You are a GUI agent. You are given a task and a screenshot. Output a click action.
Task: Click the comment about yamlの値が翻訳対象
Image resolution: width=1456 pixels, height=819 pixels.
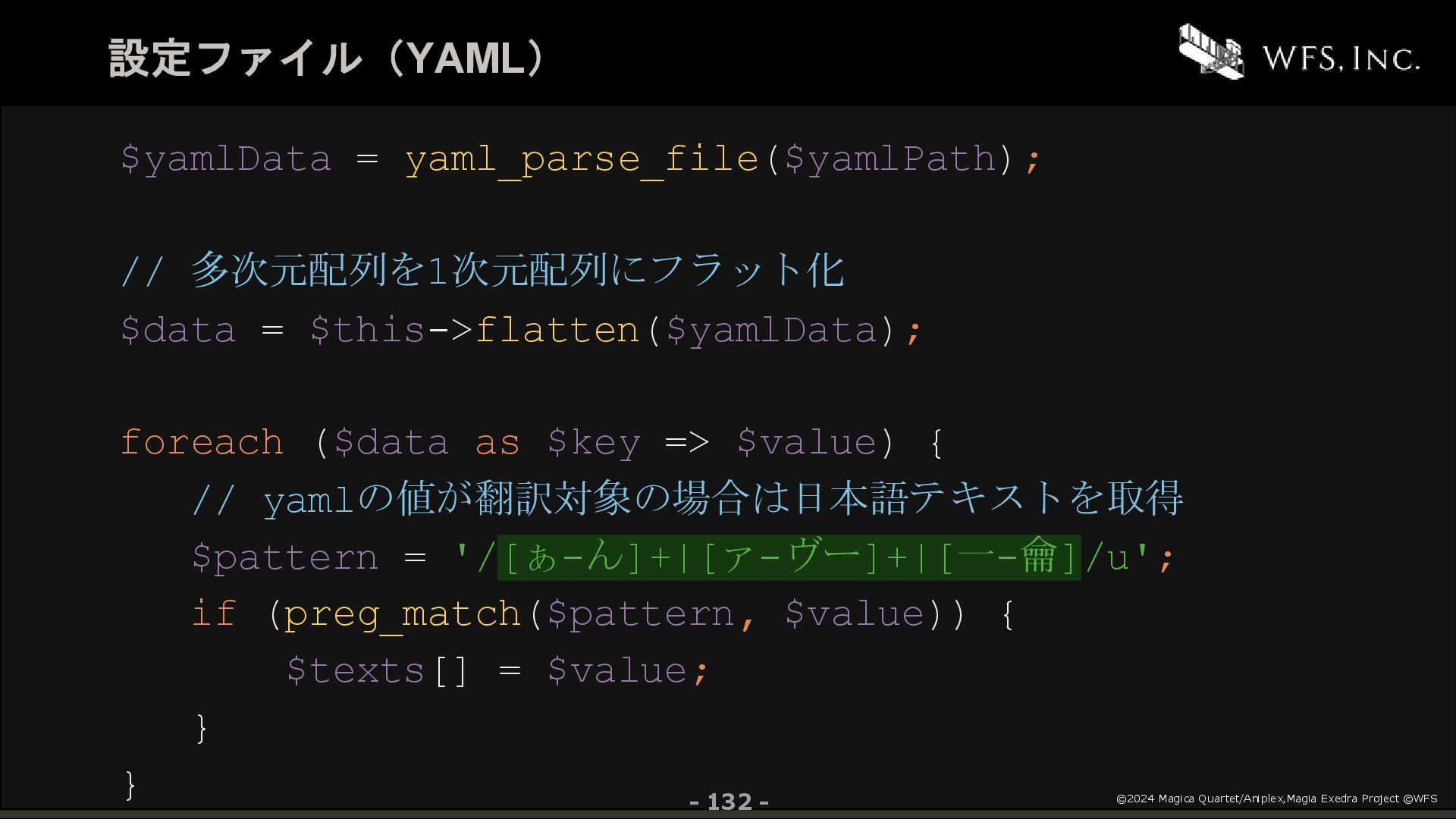pos(688,498)
